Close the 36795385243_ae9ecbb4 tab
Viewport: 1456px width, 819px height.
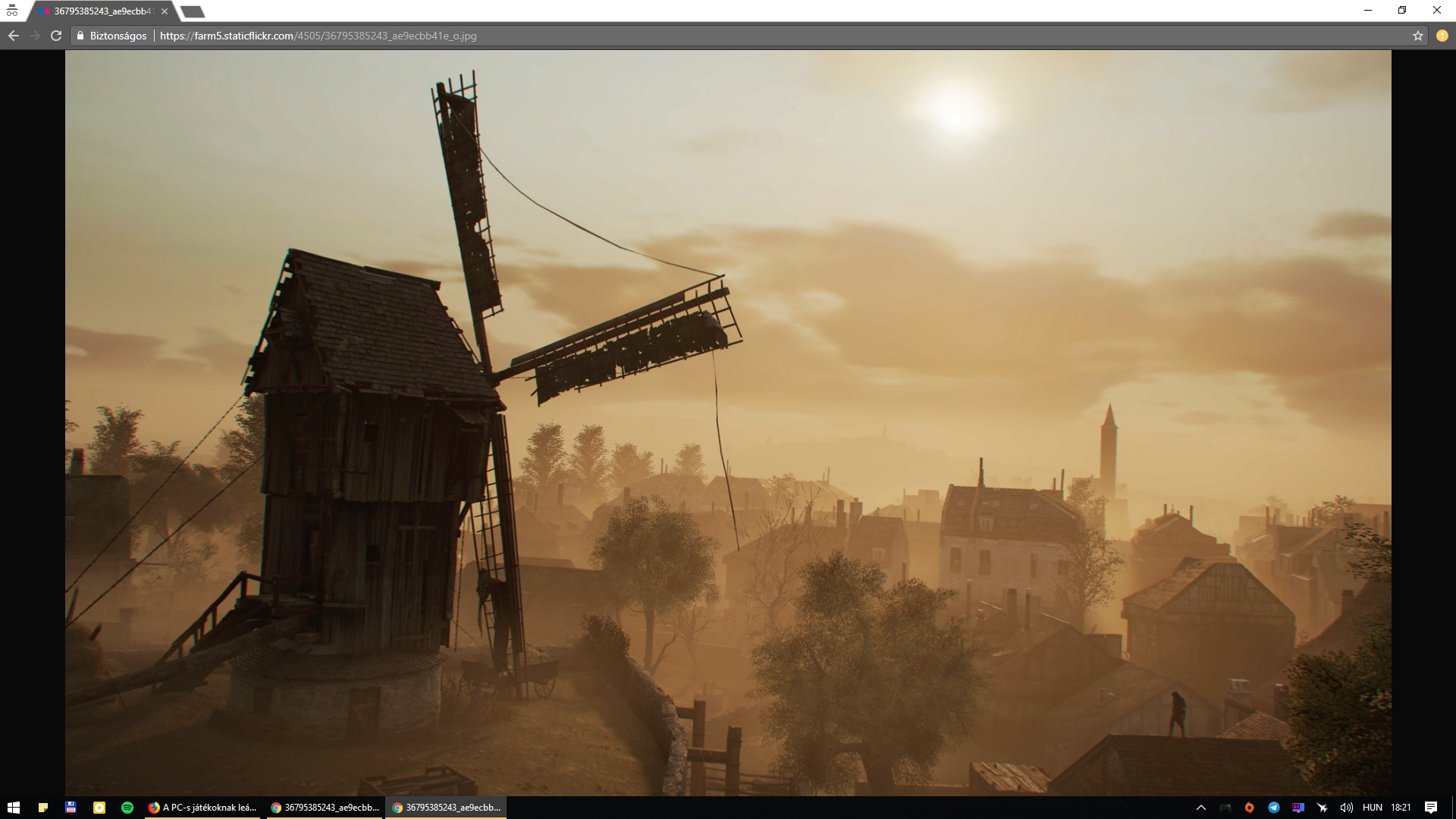165,11
